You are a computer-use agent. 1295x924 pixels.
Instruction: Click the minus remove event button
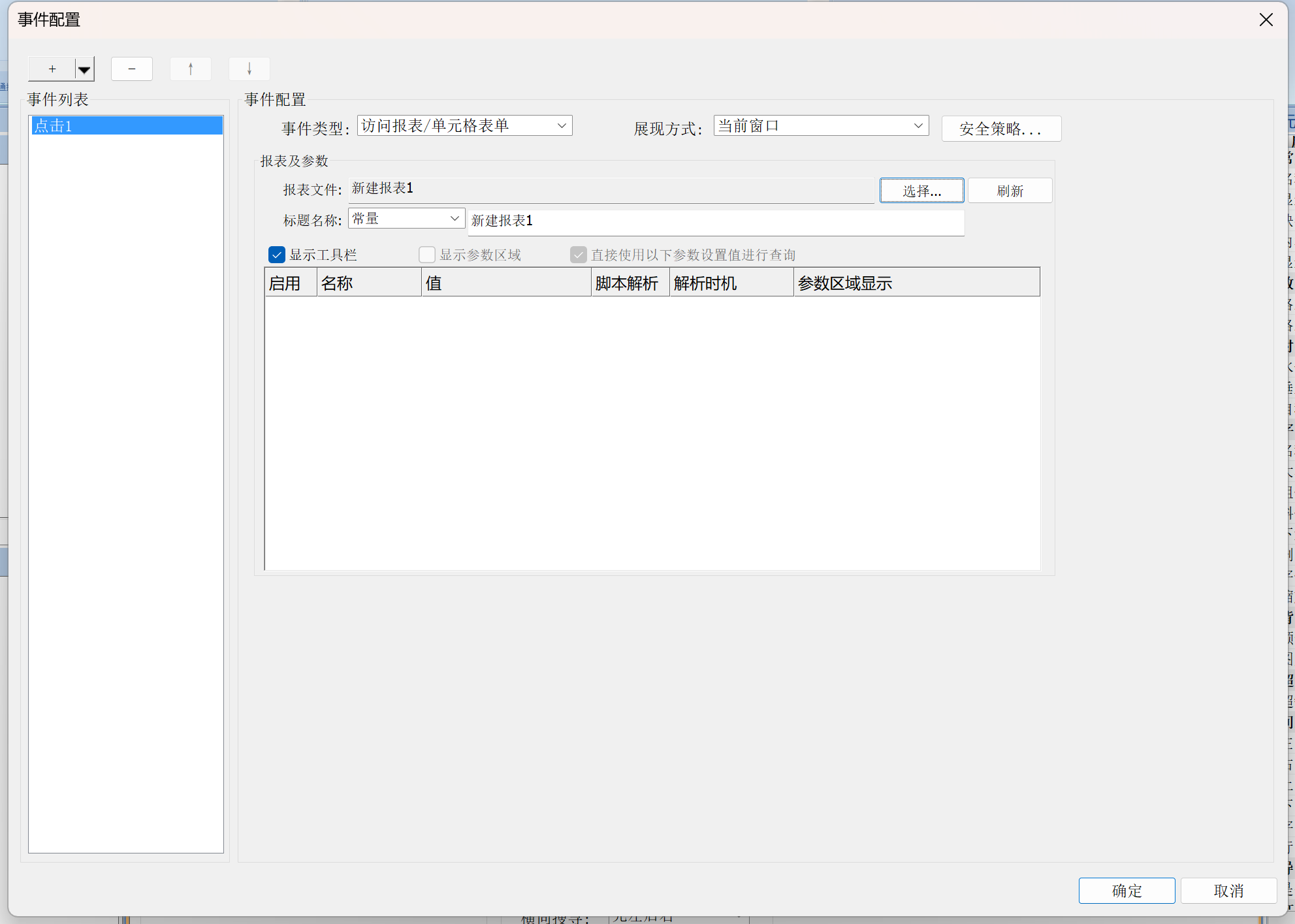click(132, 69)
